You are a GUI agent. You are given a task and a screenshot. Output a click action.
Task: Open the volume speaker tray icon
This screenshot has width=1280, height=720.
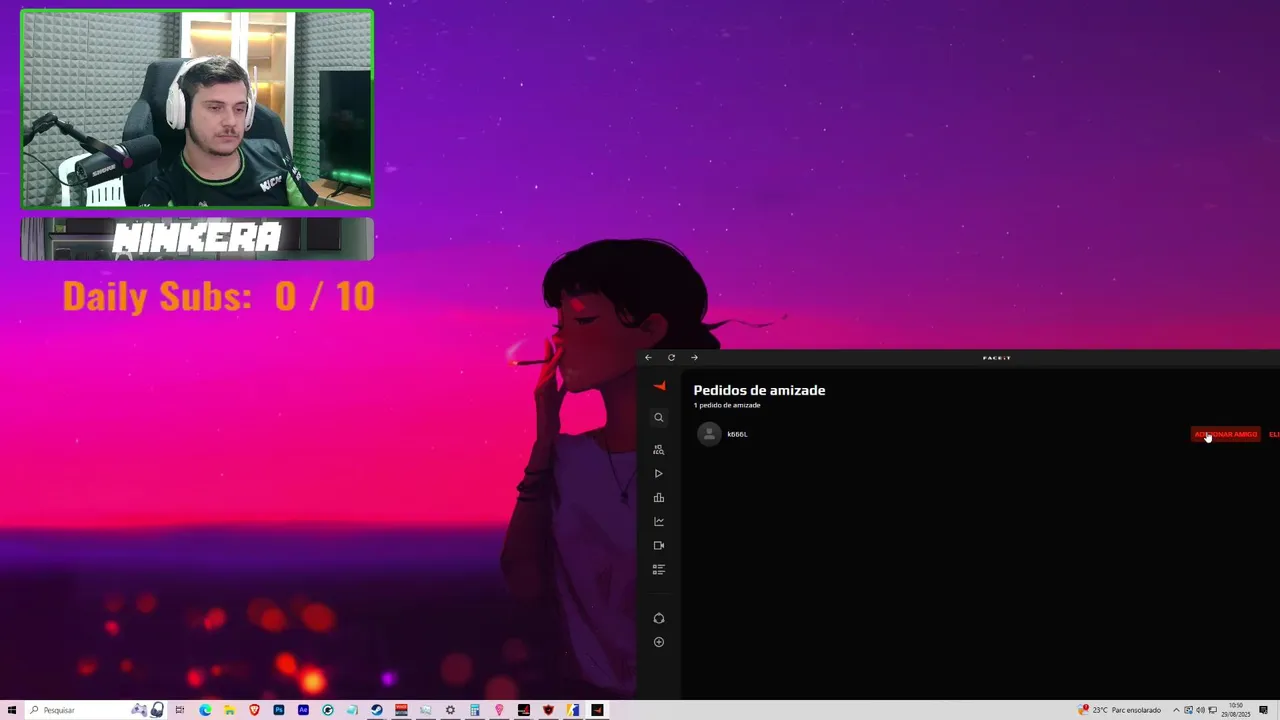point(1200,710)
